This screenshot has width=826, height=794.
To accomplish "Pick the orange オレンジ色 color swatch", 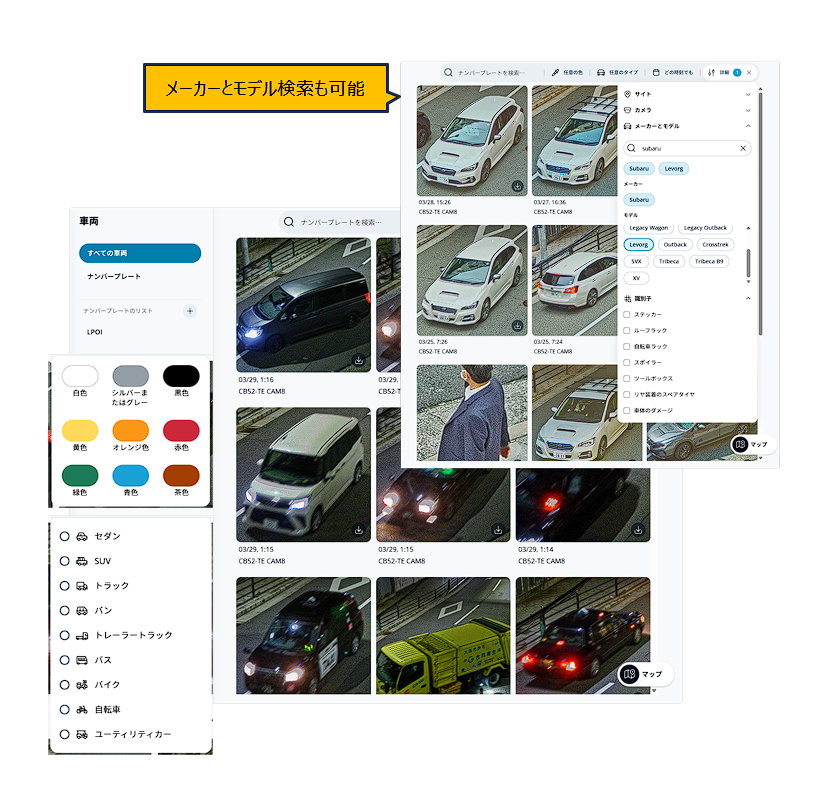I will click(131, 430).
